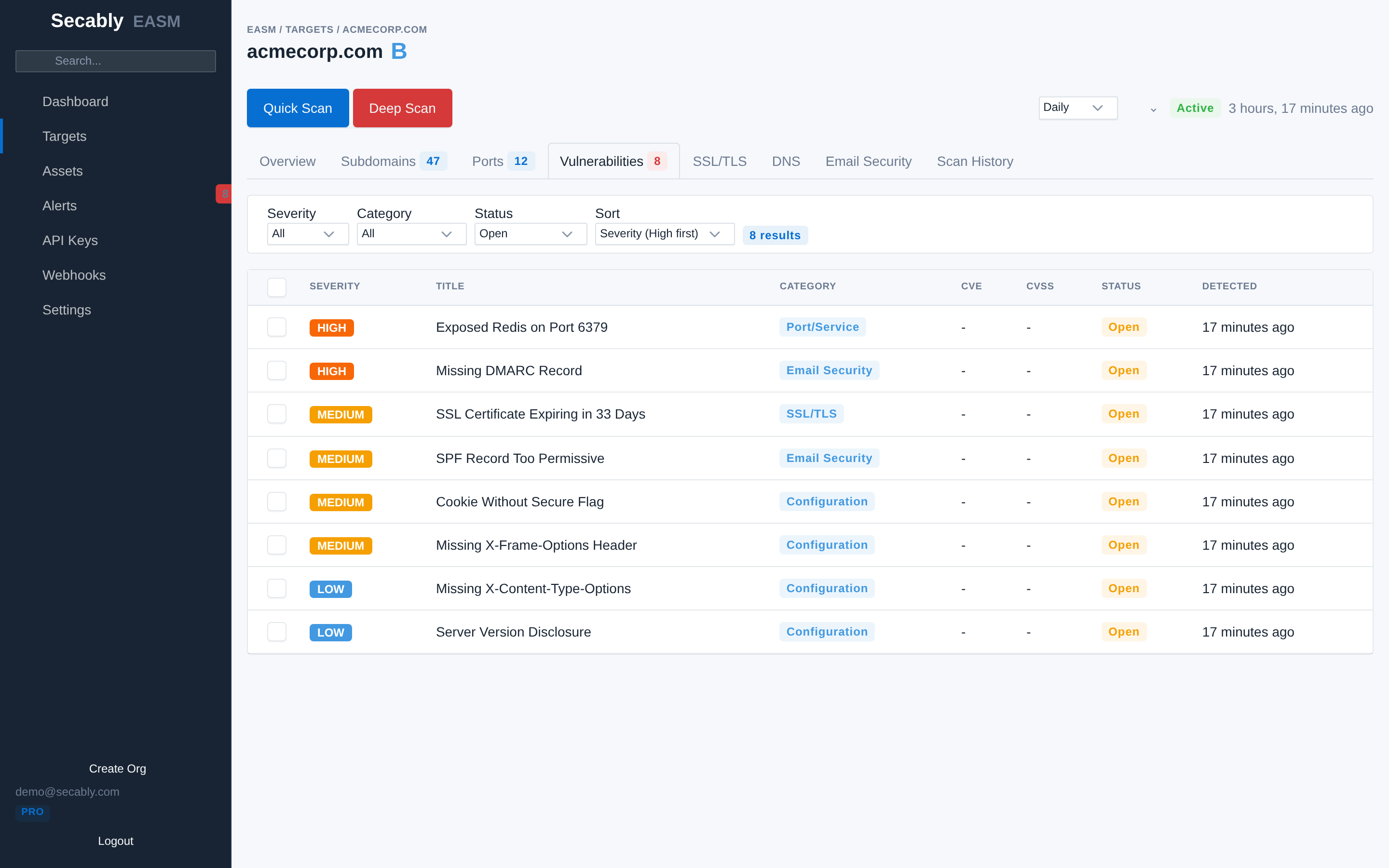Open the Severity filter dropdown
1389x868 pixels.
coord(308,234)
